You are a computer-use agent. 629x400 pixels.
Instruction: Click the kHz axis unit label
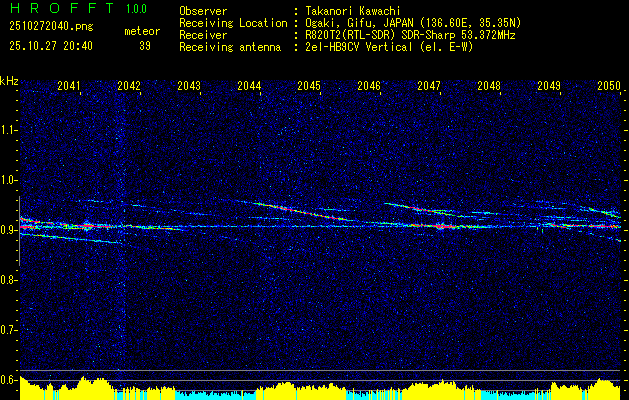[9, 81]
